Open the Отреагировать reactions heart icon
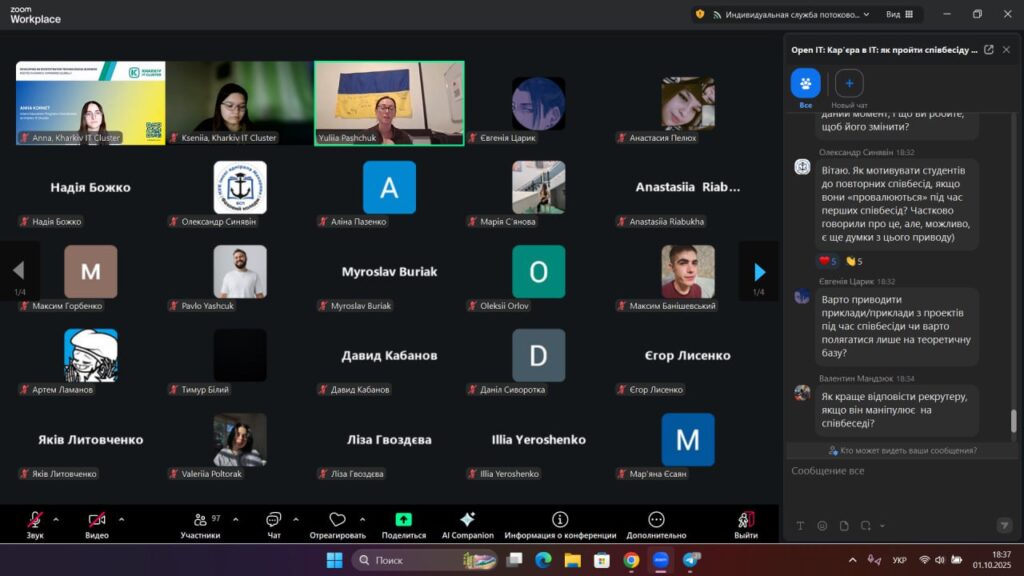Viewport: 1024px width, 576px height. tap(337, 520)
